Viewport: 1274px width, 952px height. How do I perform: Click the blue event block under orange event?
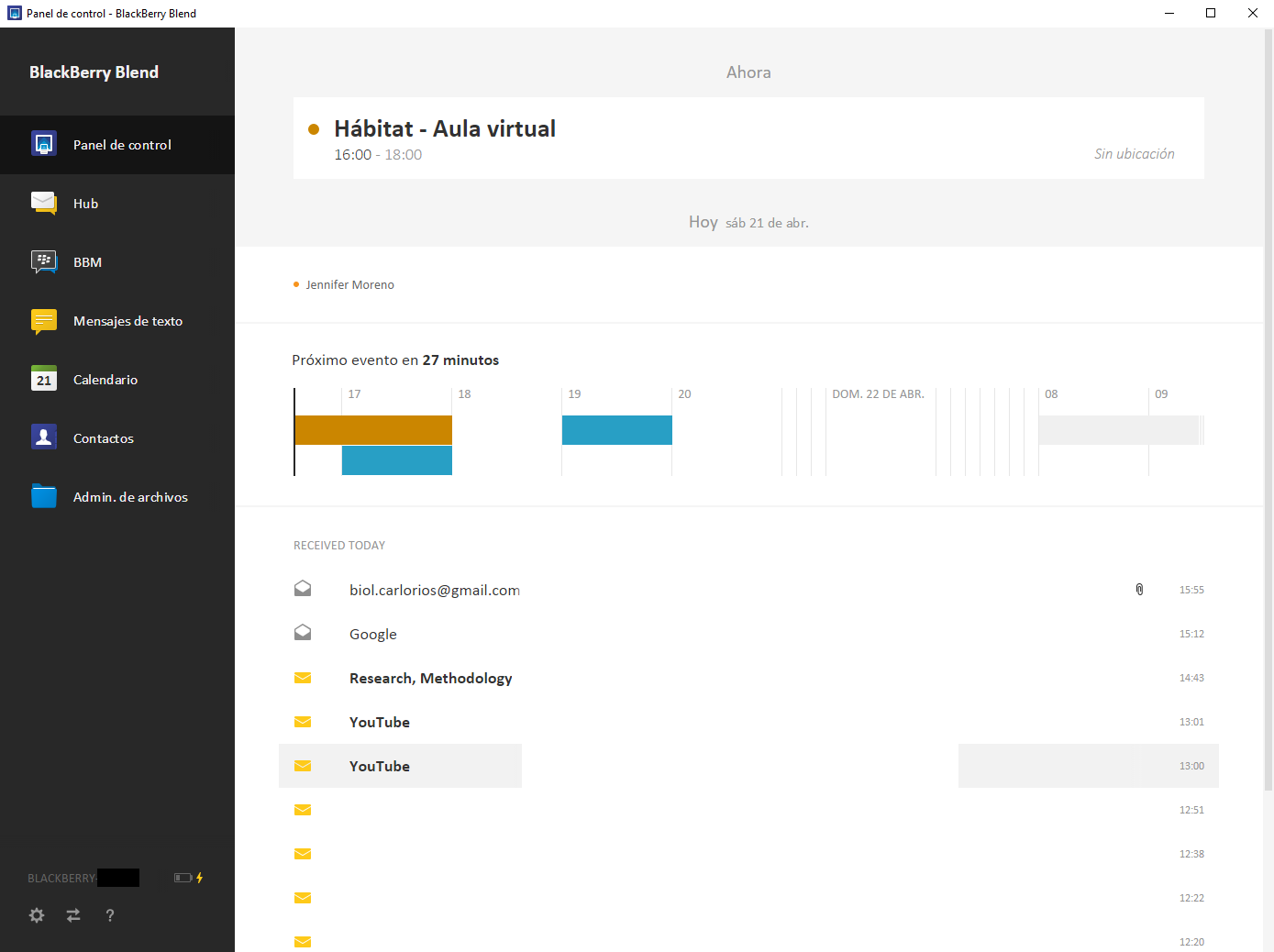click(x=397, y=460)
